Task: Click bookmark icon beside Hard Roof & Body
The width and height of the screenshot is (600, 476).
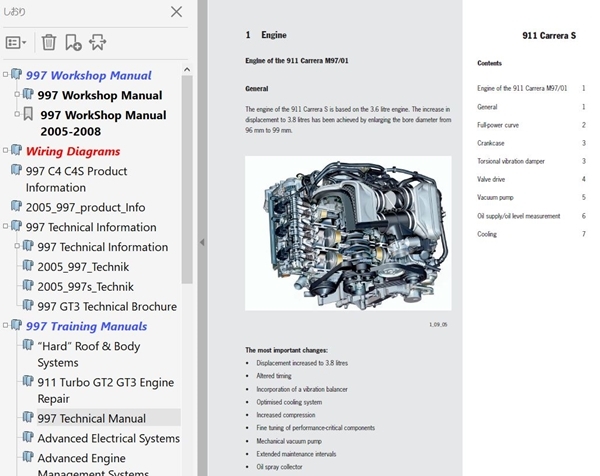Action: 28,345
